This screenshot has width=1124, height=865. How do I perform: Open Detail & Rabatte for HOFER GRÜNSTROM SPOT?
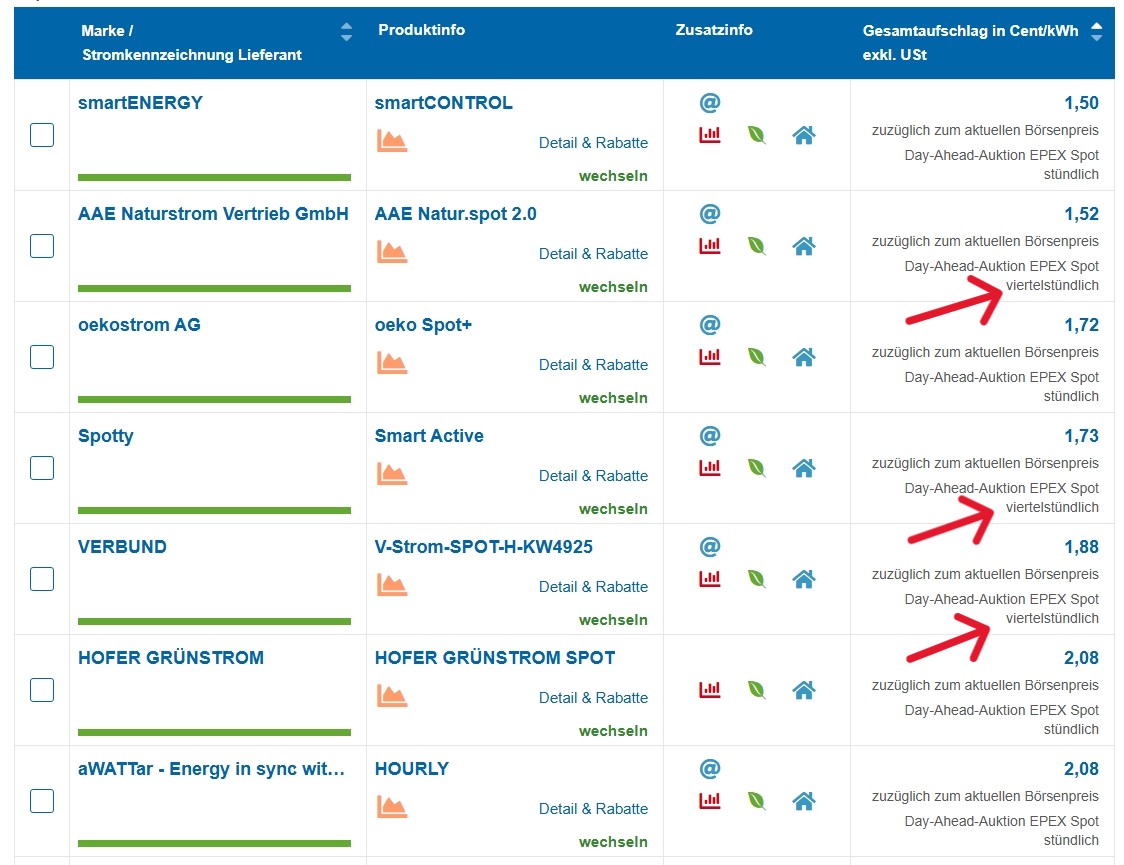pyautogui.click(x=593, y=698)
